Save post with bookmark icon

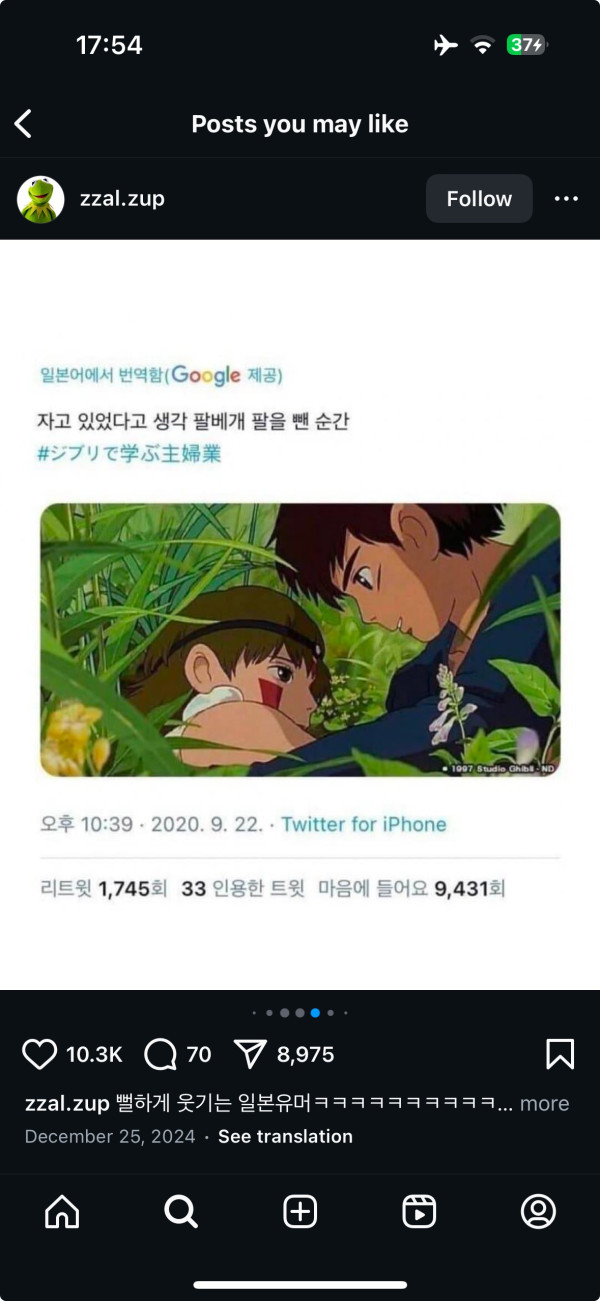(559, 1054)
